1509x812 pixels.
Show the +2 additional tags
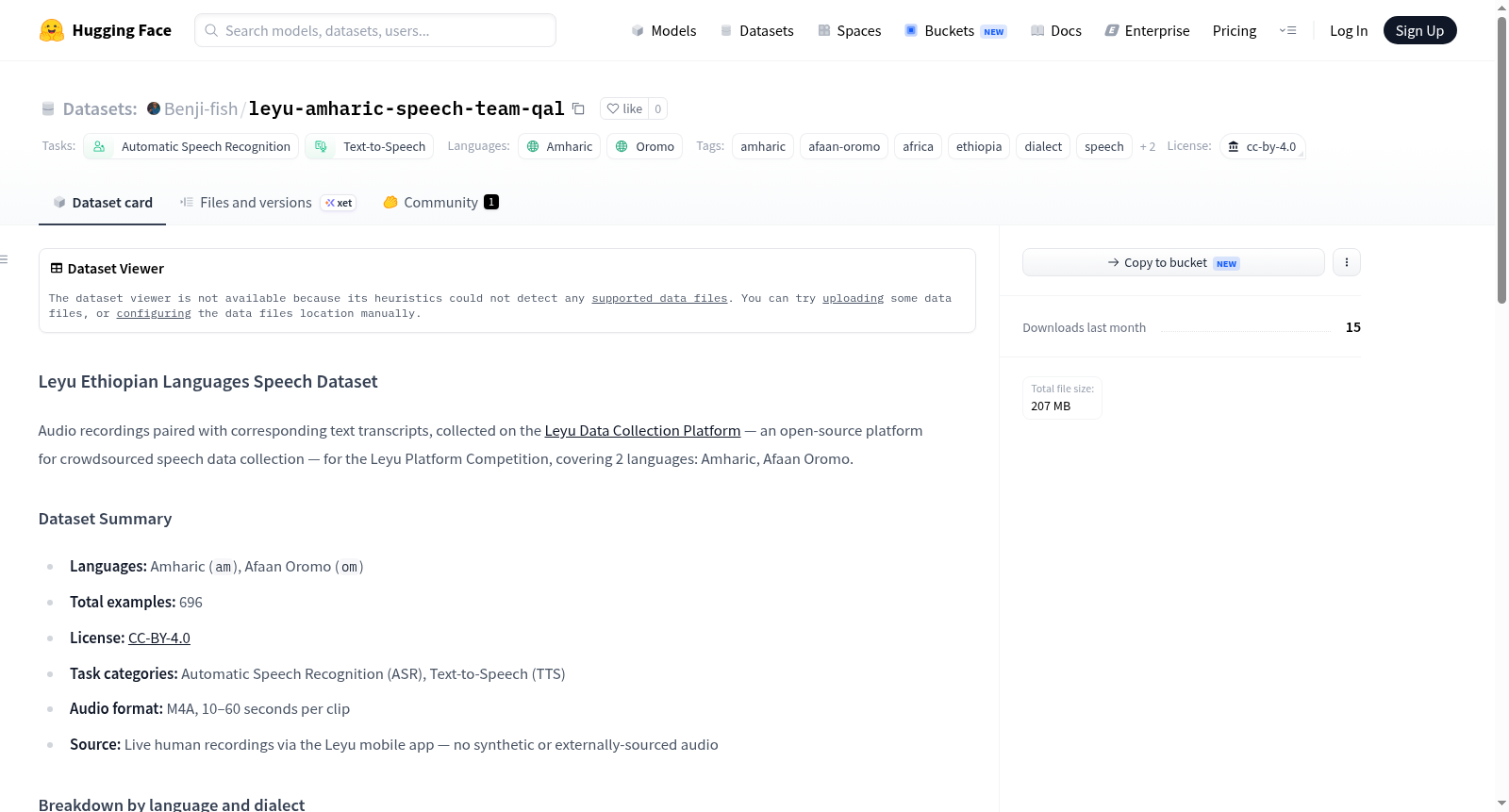tap(1147, 147)
